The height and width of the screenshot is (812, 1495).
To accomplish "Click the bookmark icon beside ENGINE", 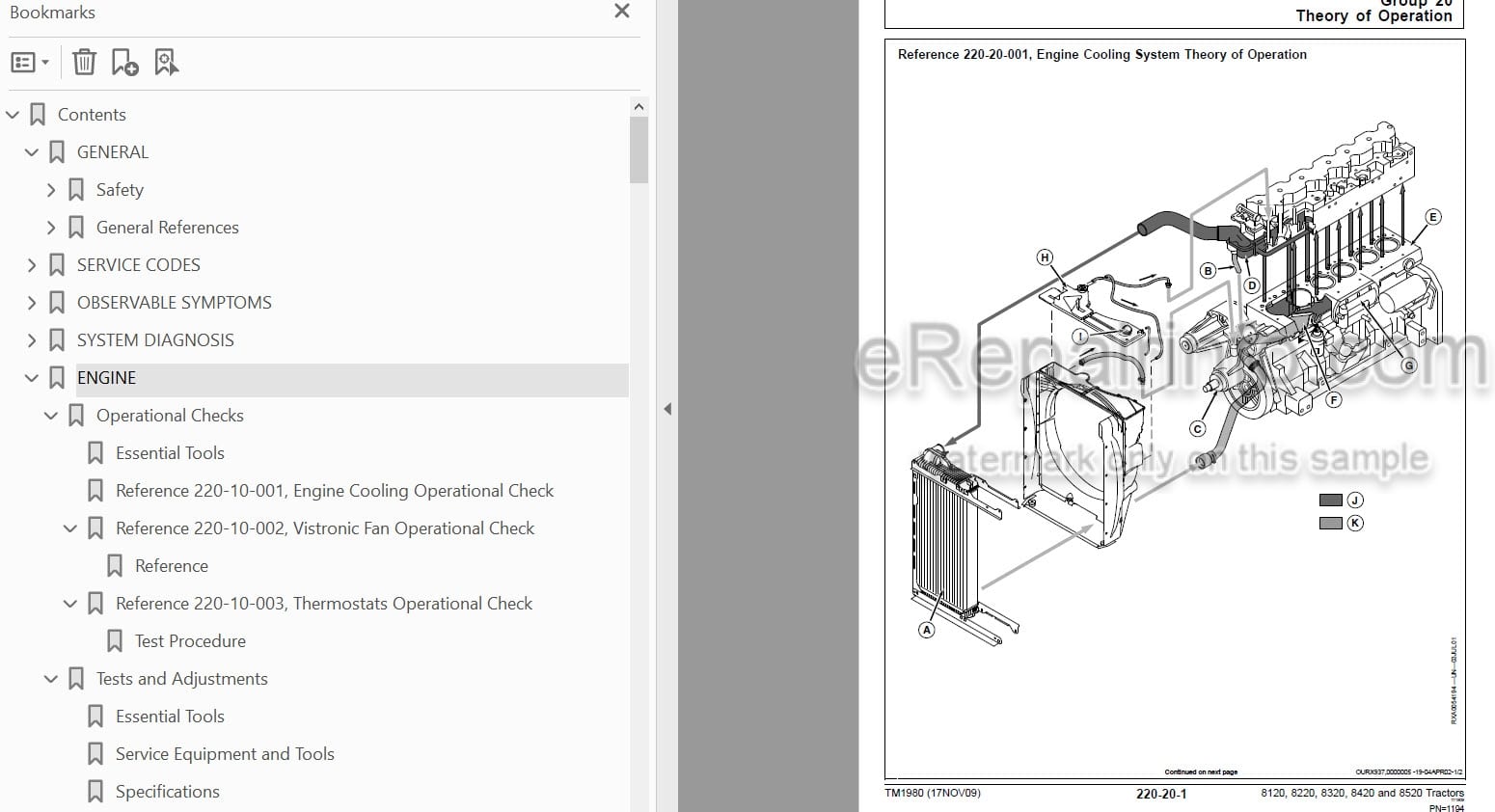I will click(x=57, y=378).
